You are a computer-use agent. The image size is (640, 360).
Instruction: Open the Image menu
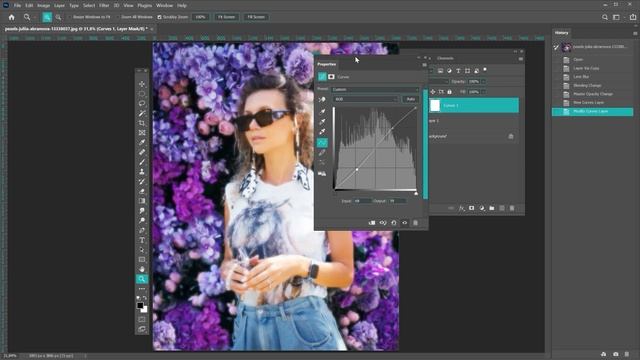pyautogui.click(x=44, y=6)
